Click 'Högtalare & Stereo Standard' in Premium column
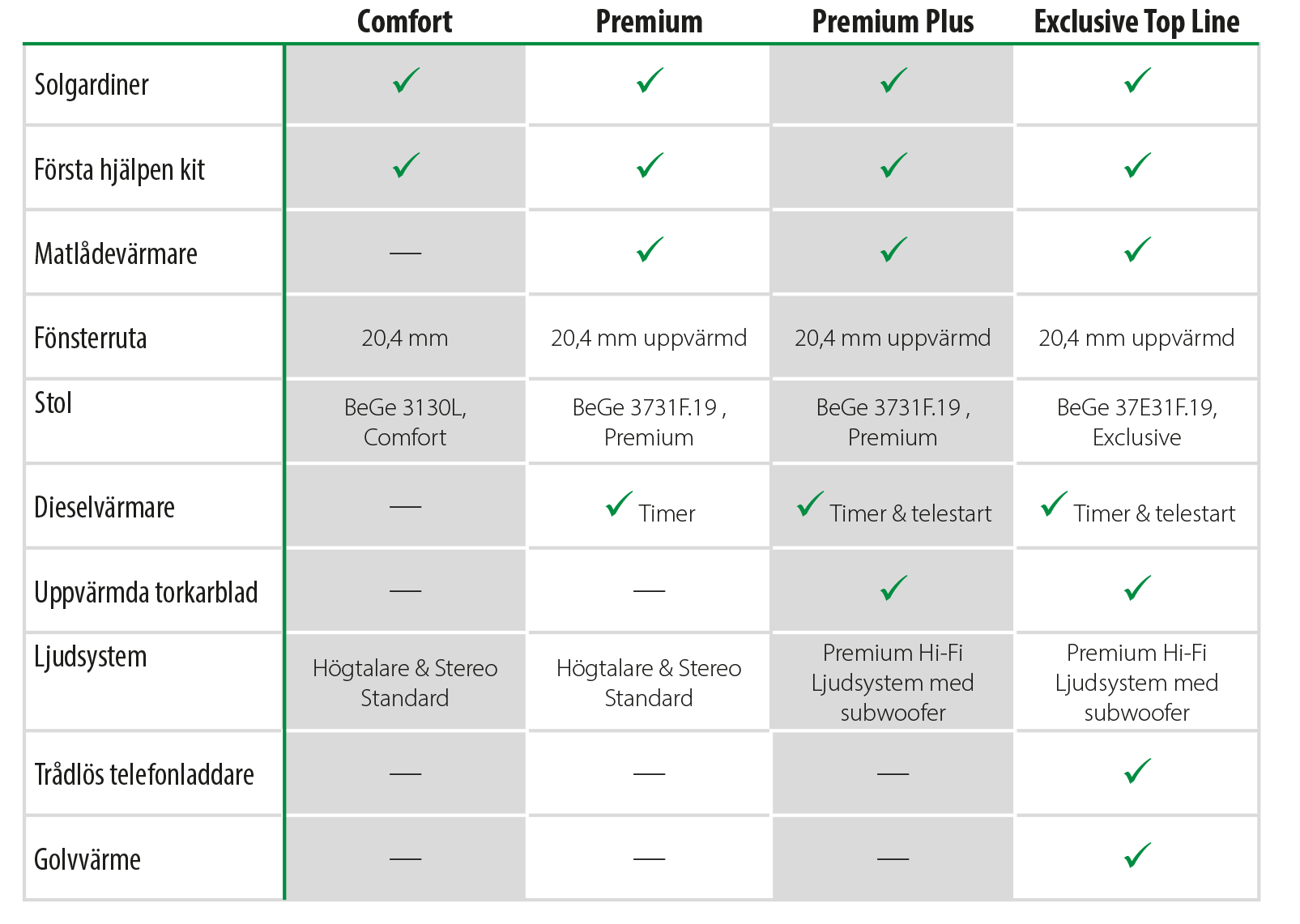The width and height of the screenshot is (1300, 924). click(649, 683)
